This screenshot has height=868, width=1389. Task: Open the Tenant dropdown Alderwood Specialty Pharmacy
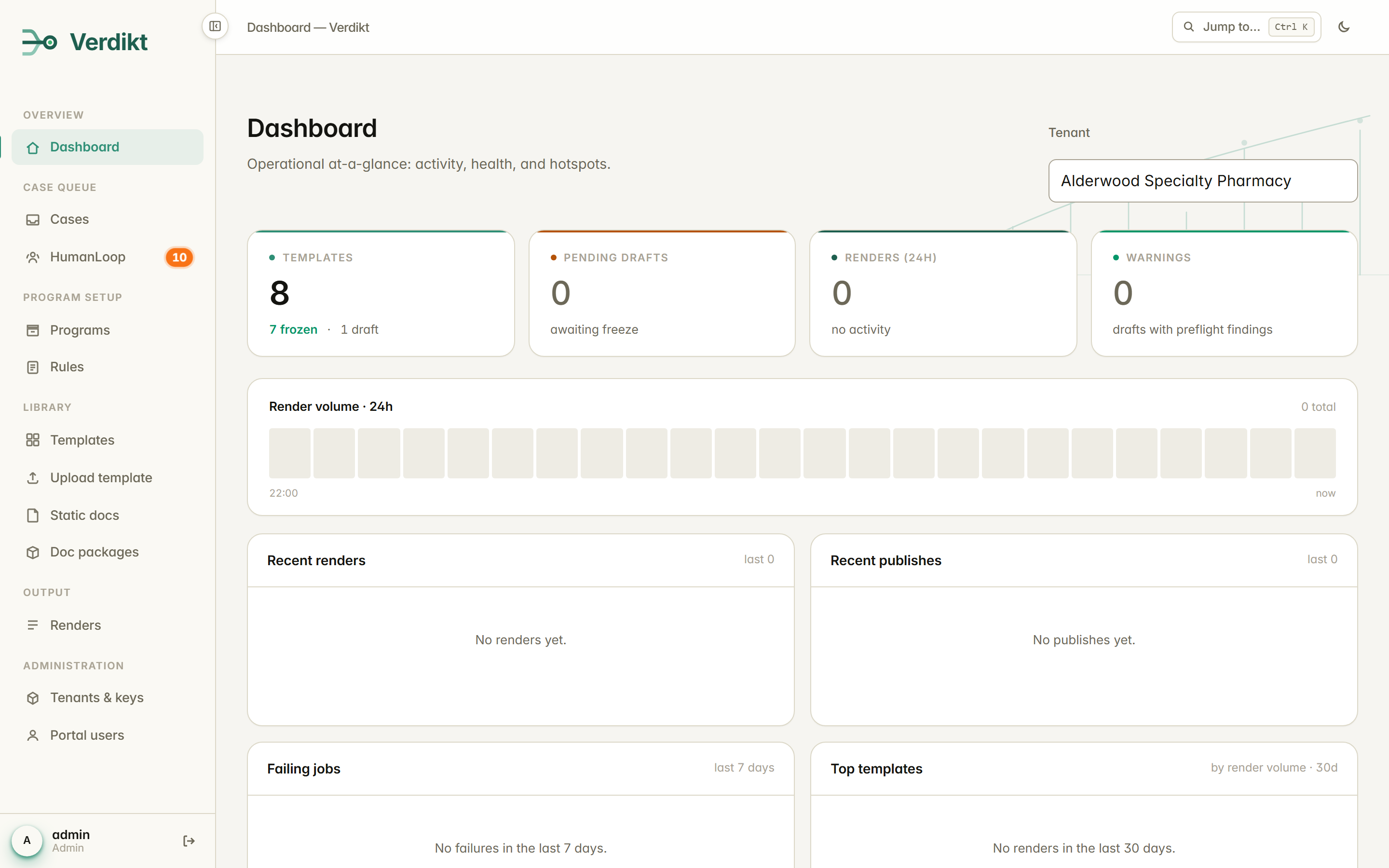click(x=1202, y=181)
